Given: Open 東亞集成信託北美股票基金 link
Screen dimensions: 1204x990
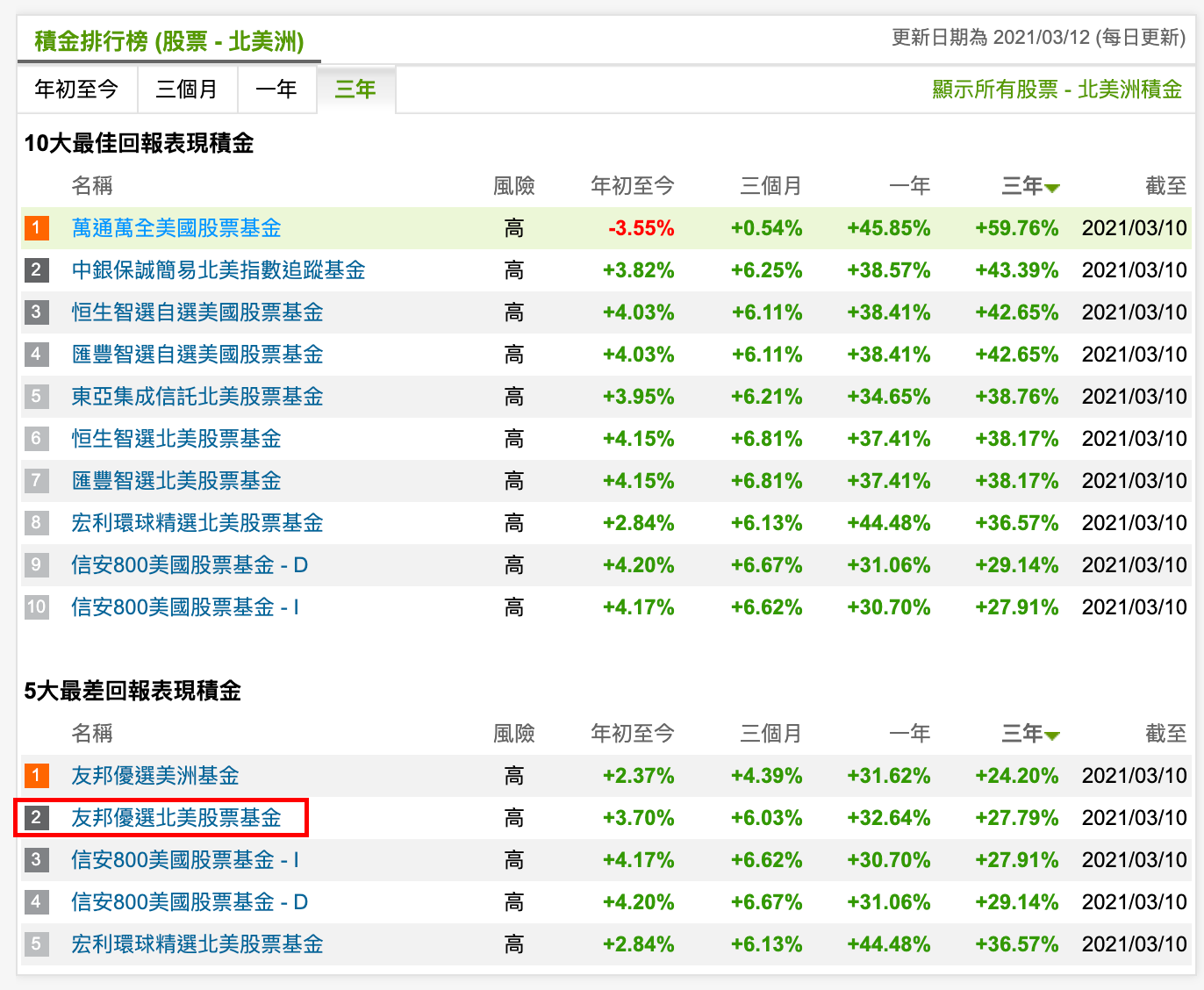Looking at the screenshot, I should pos(197,397).
